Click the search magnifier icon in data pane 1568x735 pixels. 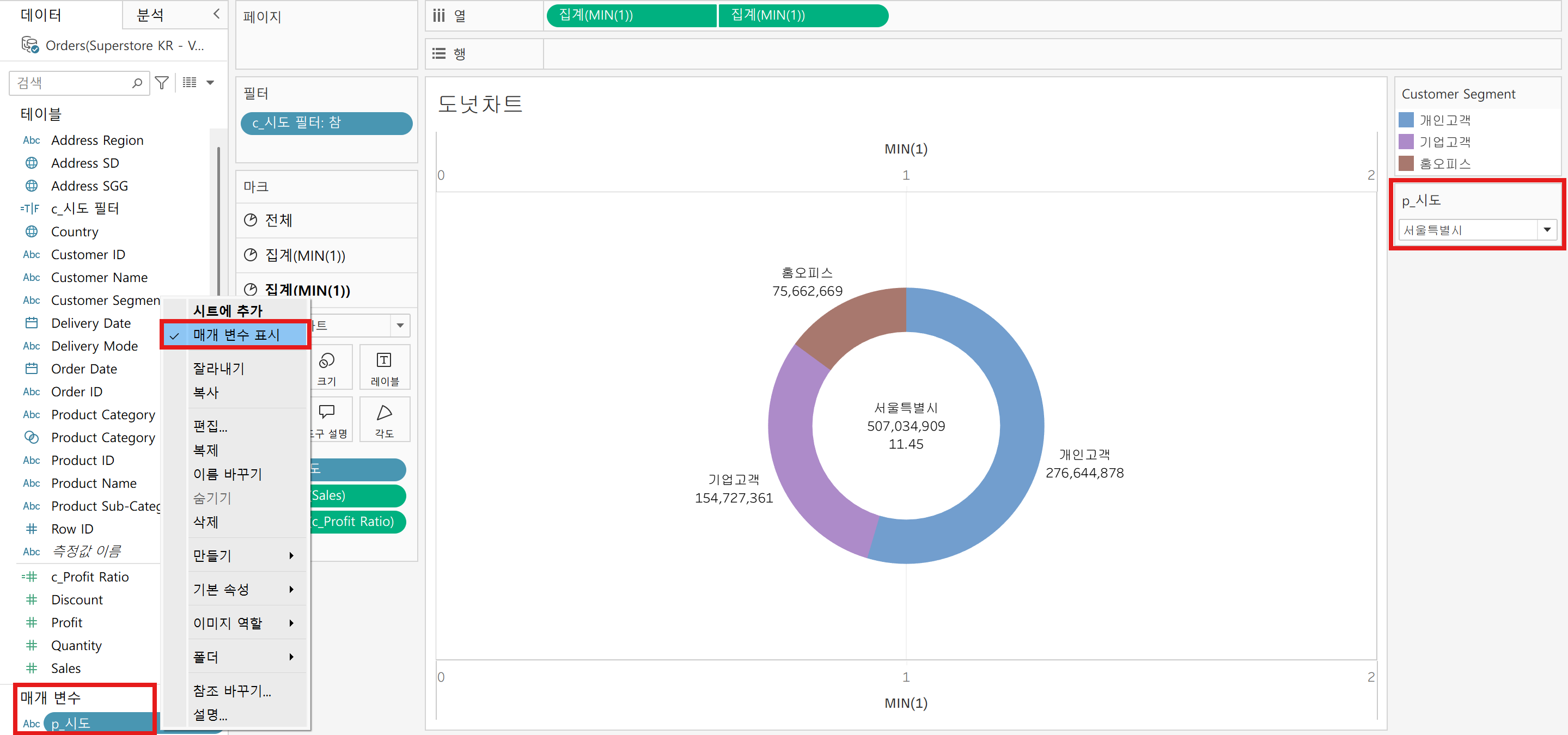138,83
